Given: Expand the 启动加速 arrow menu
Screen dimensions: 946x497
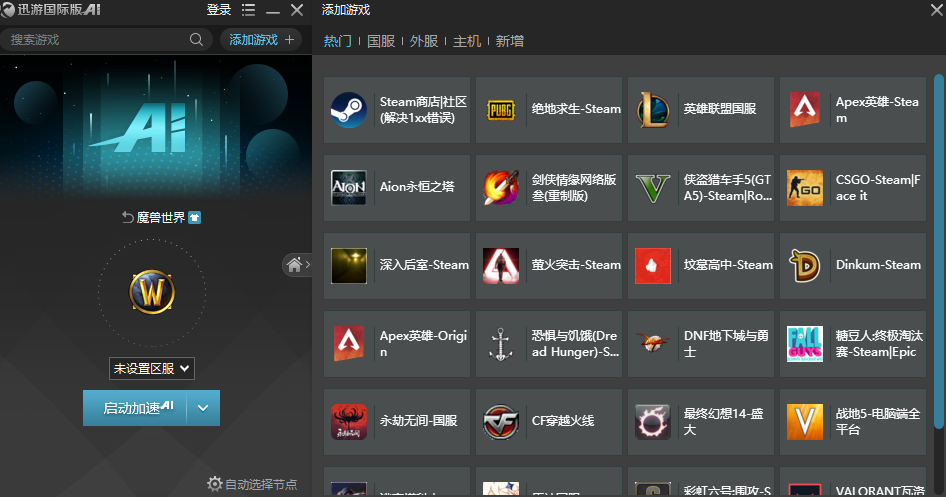Looking at the screenshot, I should pos(203,408).
